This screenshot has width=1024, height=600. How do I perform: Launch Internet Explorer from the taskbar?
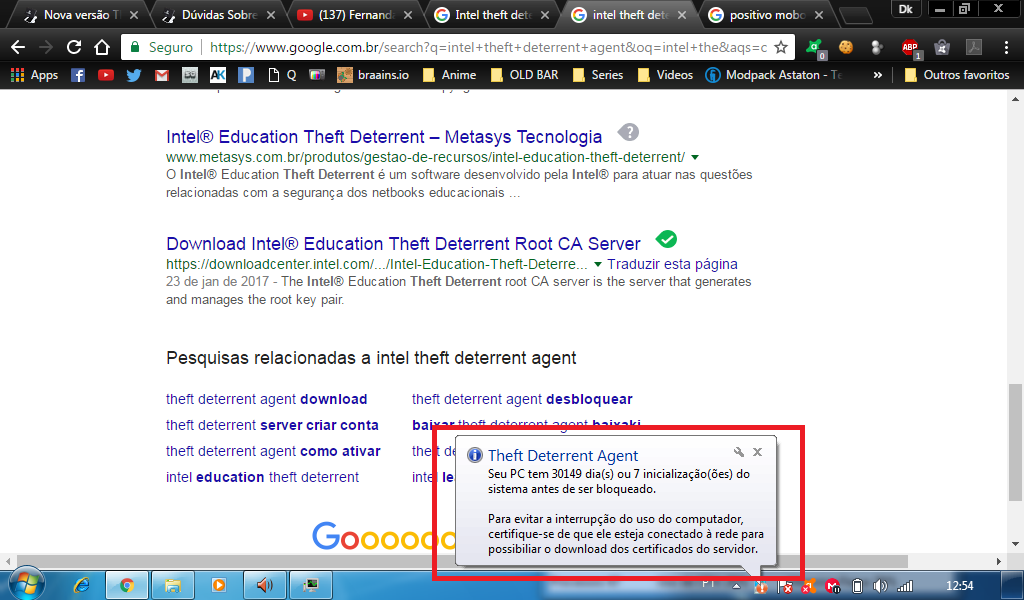[x=82, y=585]
